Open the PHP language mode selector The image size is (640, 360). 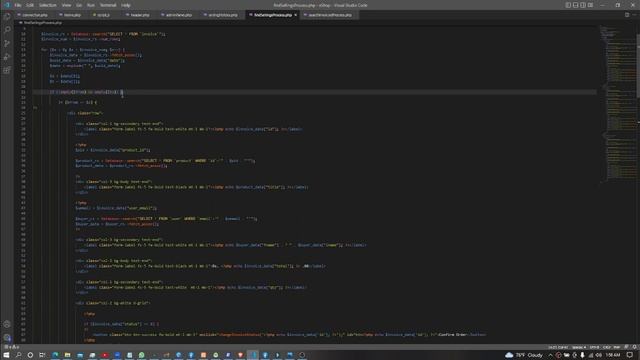pyautogui.click(x=617, y=347)
